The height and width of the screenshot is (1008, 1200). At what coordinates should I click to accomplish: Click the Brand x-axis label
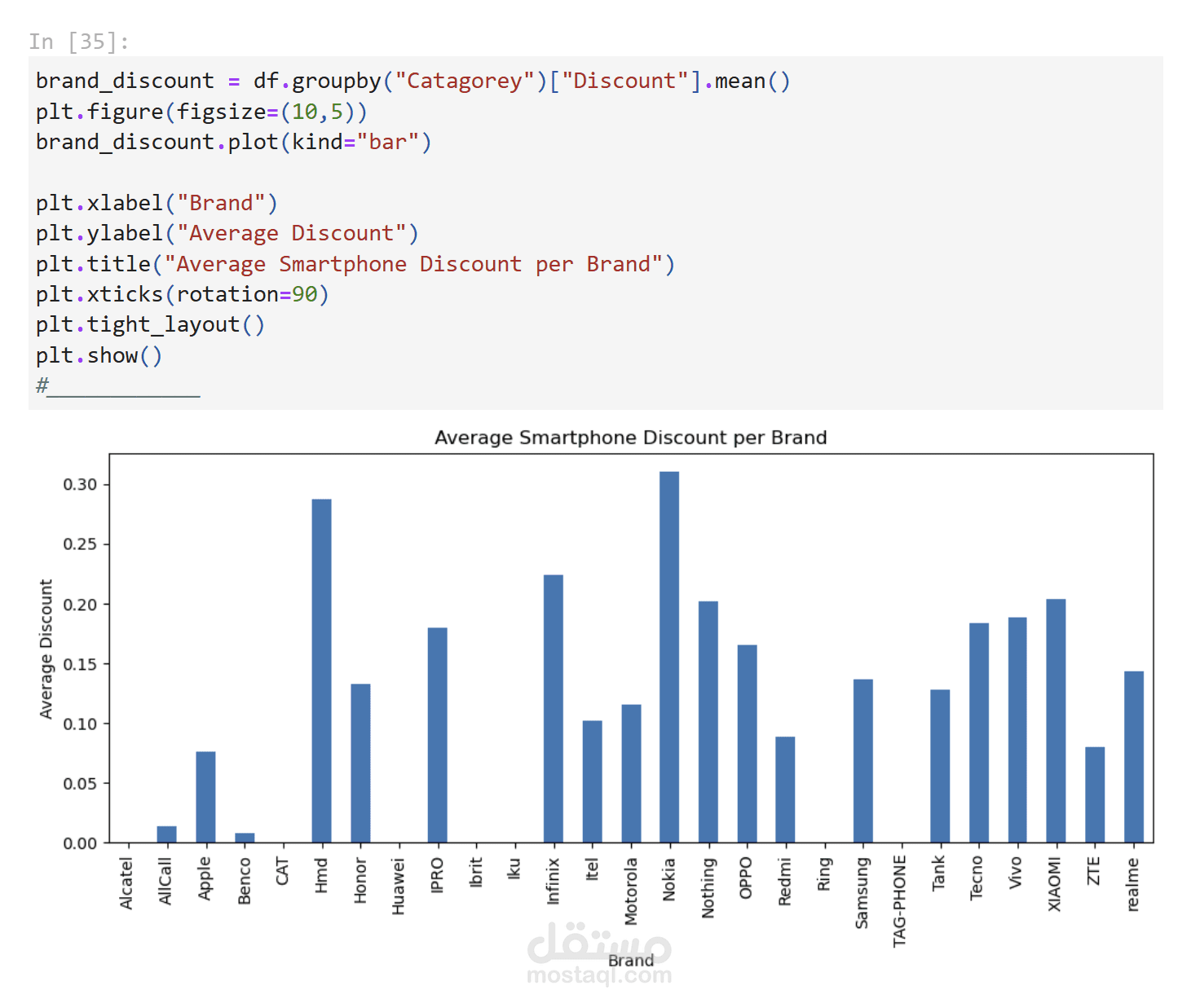[631, 962]
